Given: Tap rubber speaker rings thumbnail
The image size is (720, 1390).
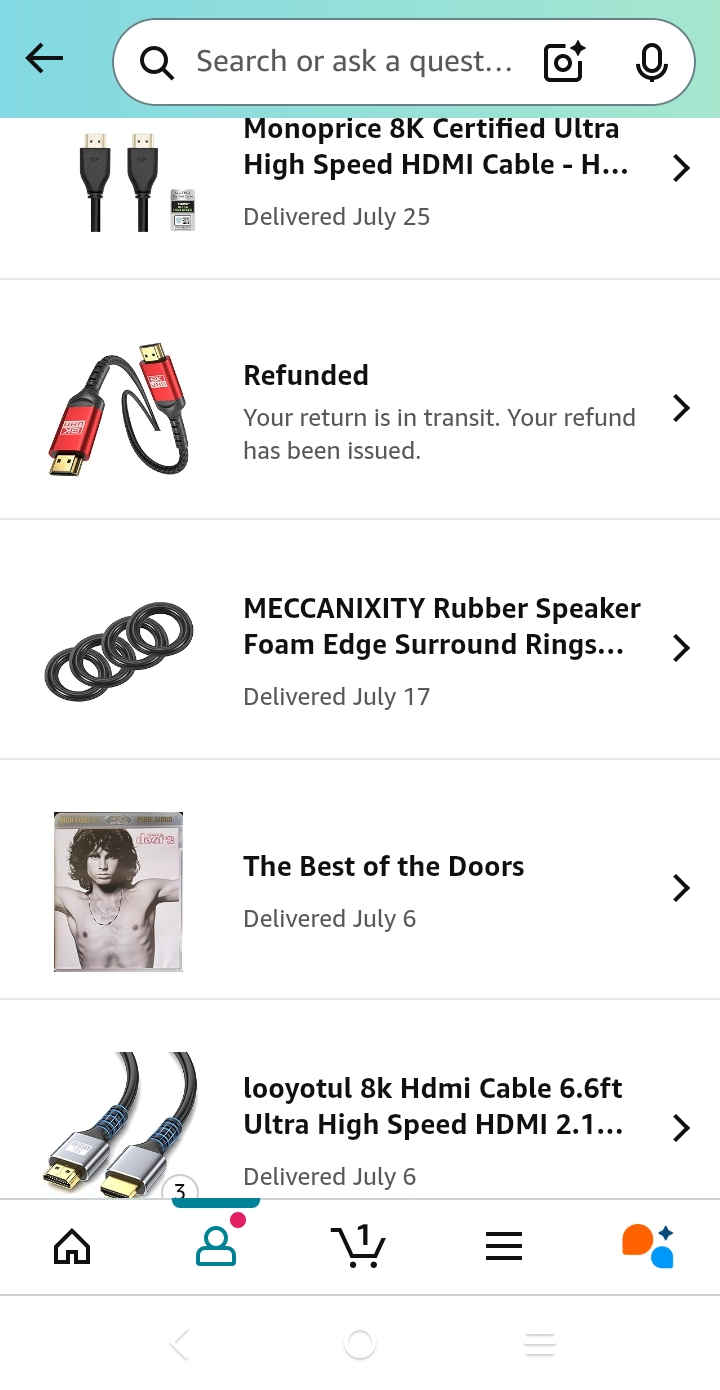Looking at the screenshot, I should pyautogui.click(x=118, y=651).
